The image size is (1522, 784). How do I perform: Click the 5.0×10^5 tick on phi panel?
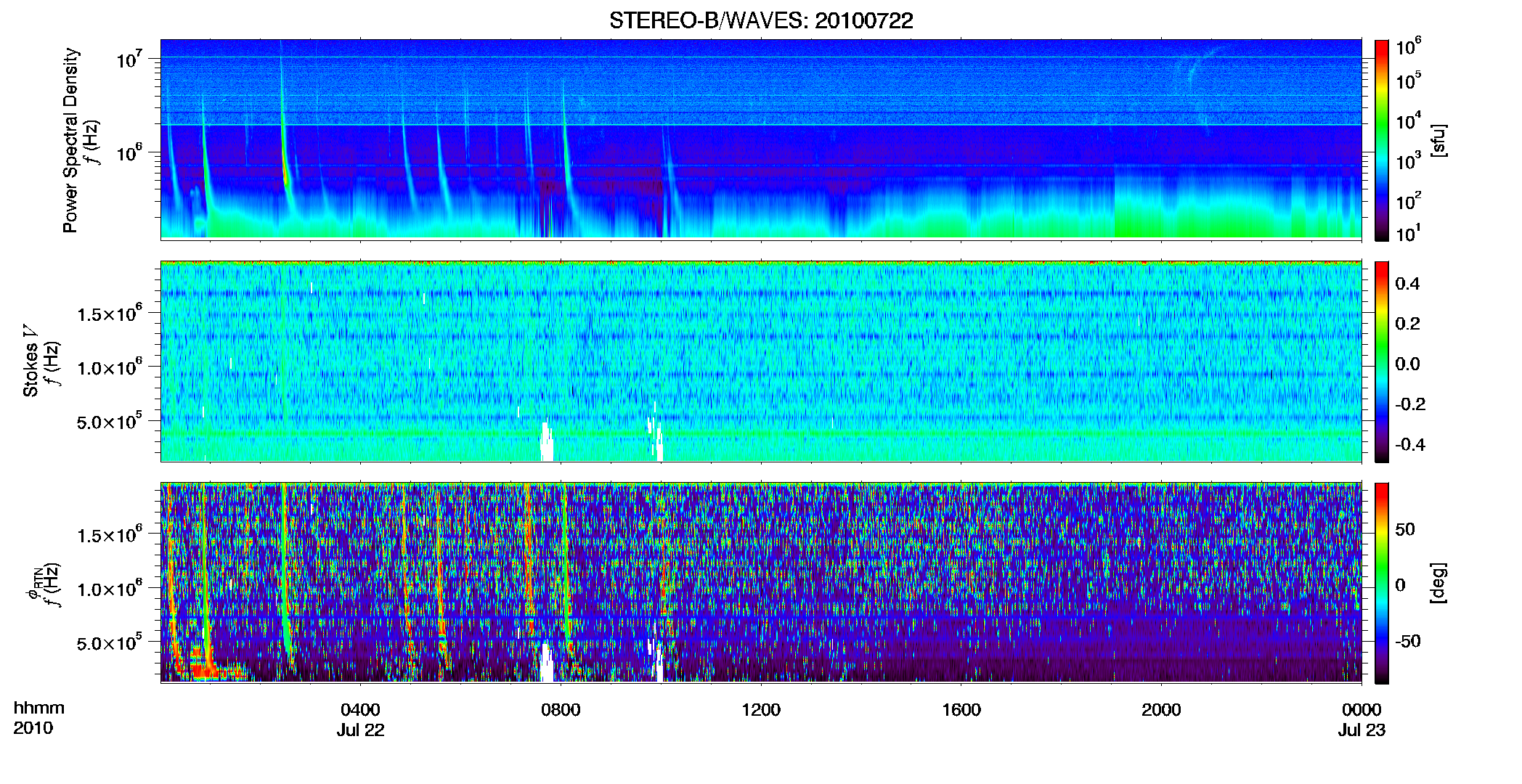[x=110, y=642]
